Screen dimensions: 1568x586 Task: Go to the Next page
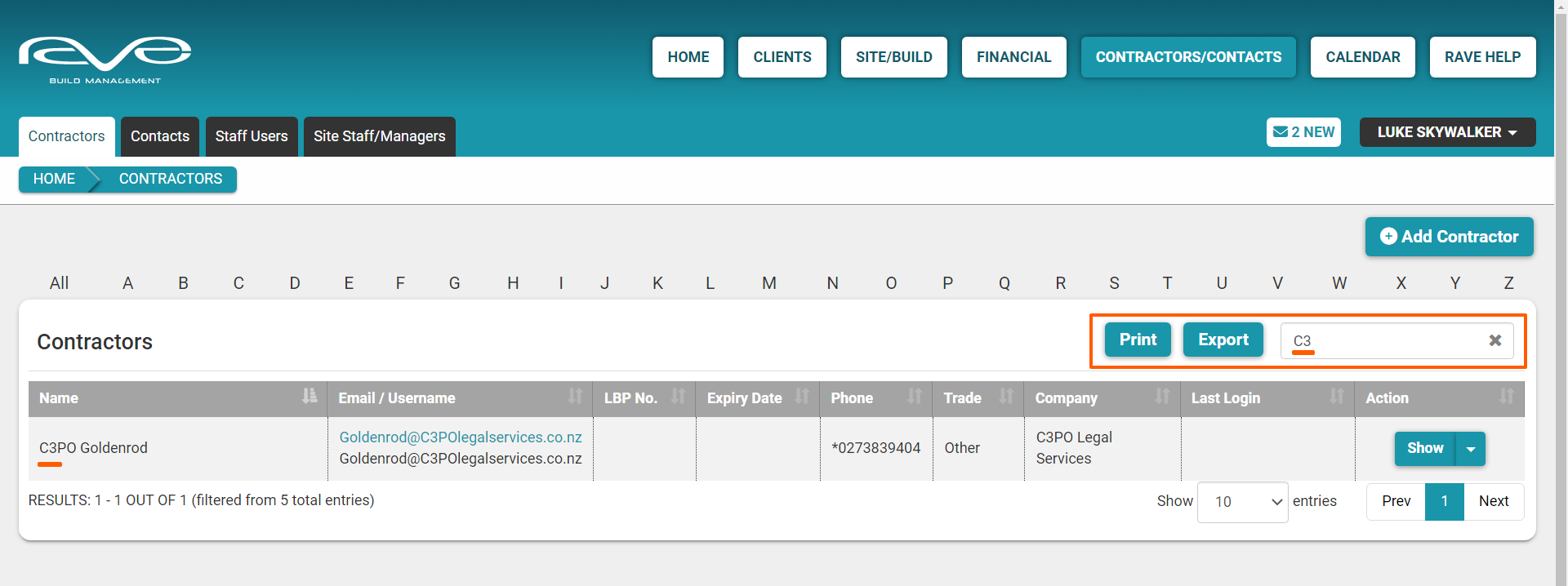pyautogui.click(x=1494, y=501)
